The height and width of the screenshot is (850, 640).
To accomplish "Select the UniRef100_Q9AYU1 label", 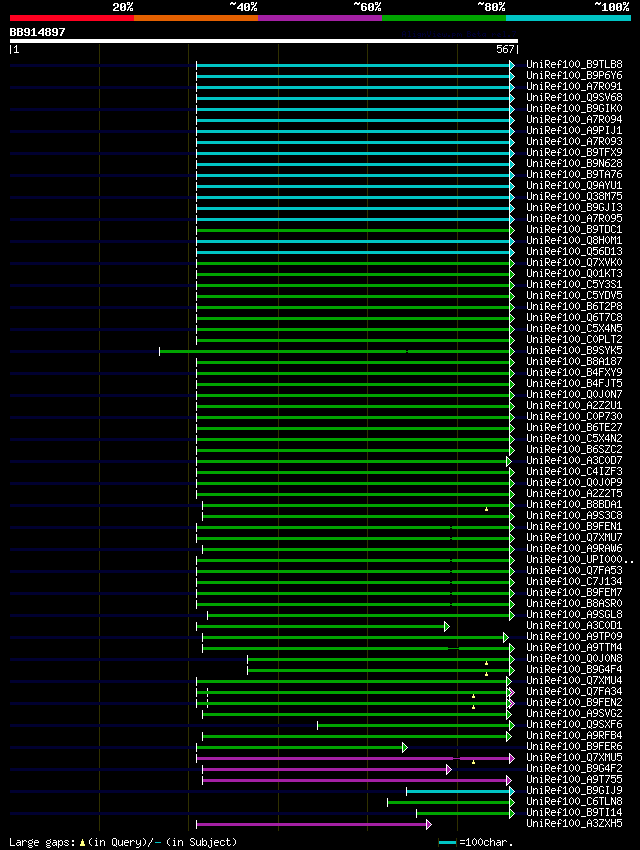I will tap(574, 185).
